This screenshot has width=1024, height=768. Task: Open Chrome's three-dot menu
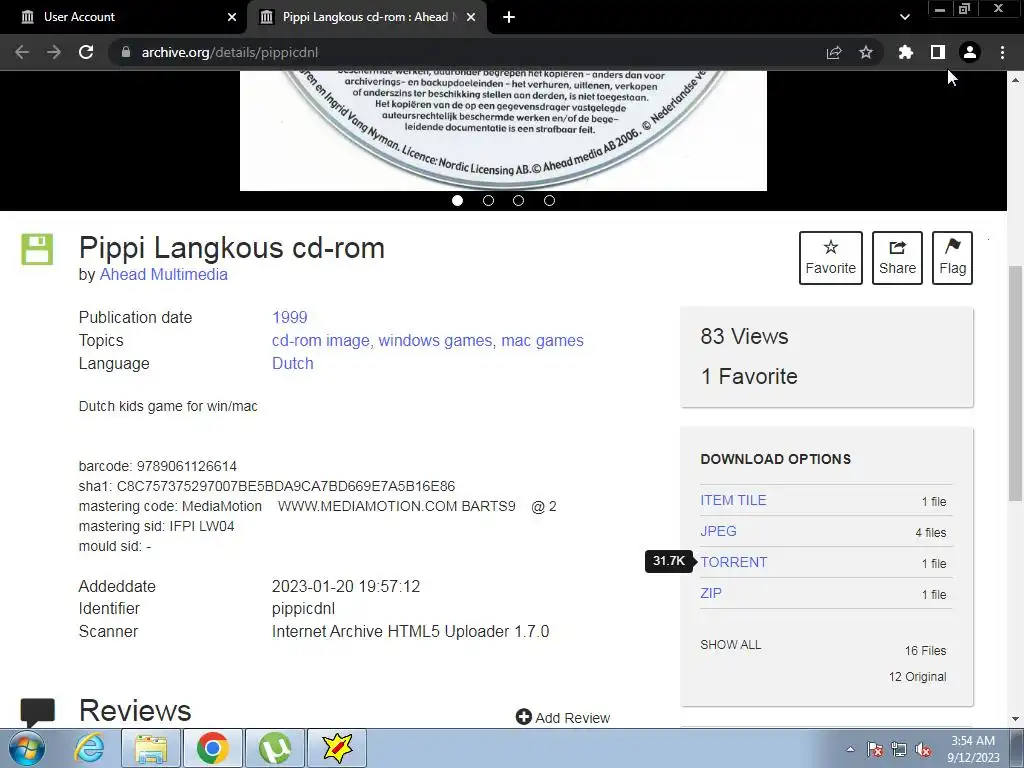pos(1002,52)
